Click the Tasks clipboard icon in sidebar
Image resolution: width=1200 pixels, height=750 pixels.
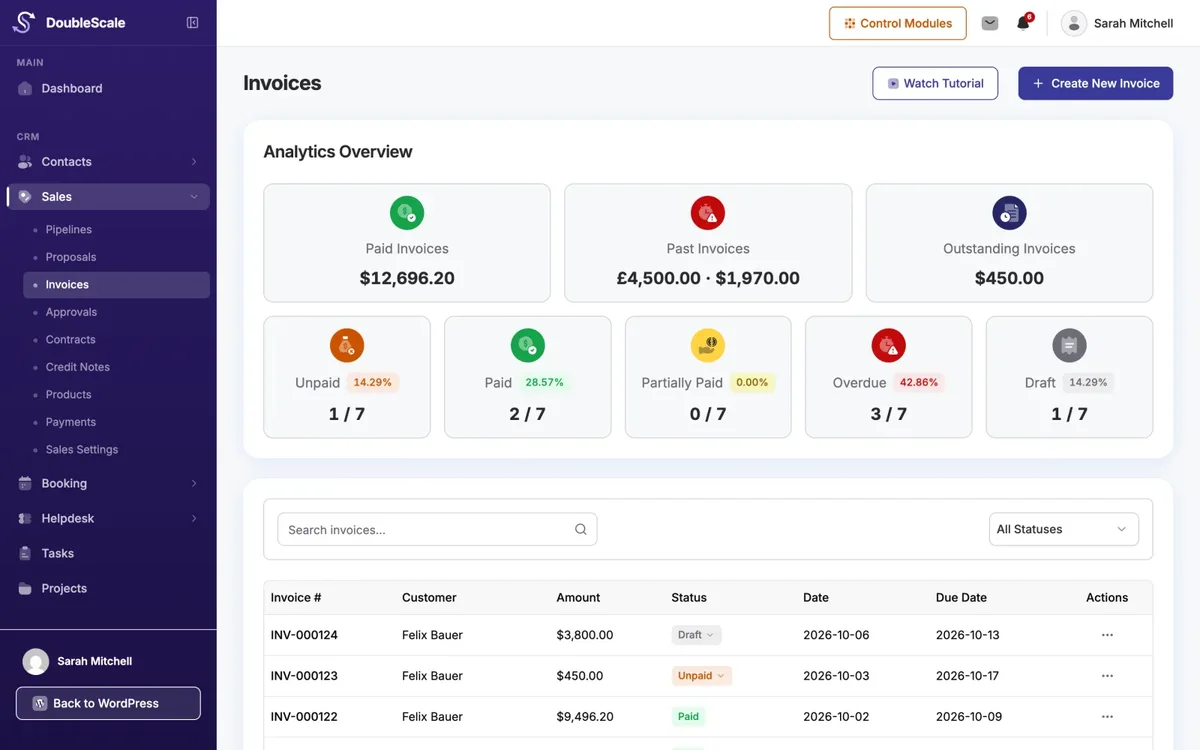click(x=25, y=553)
